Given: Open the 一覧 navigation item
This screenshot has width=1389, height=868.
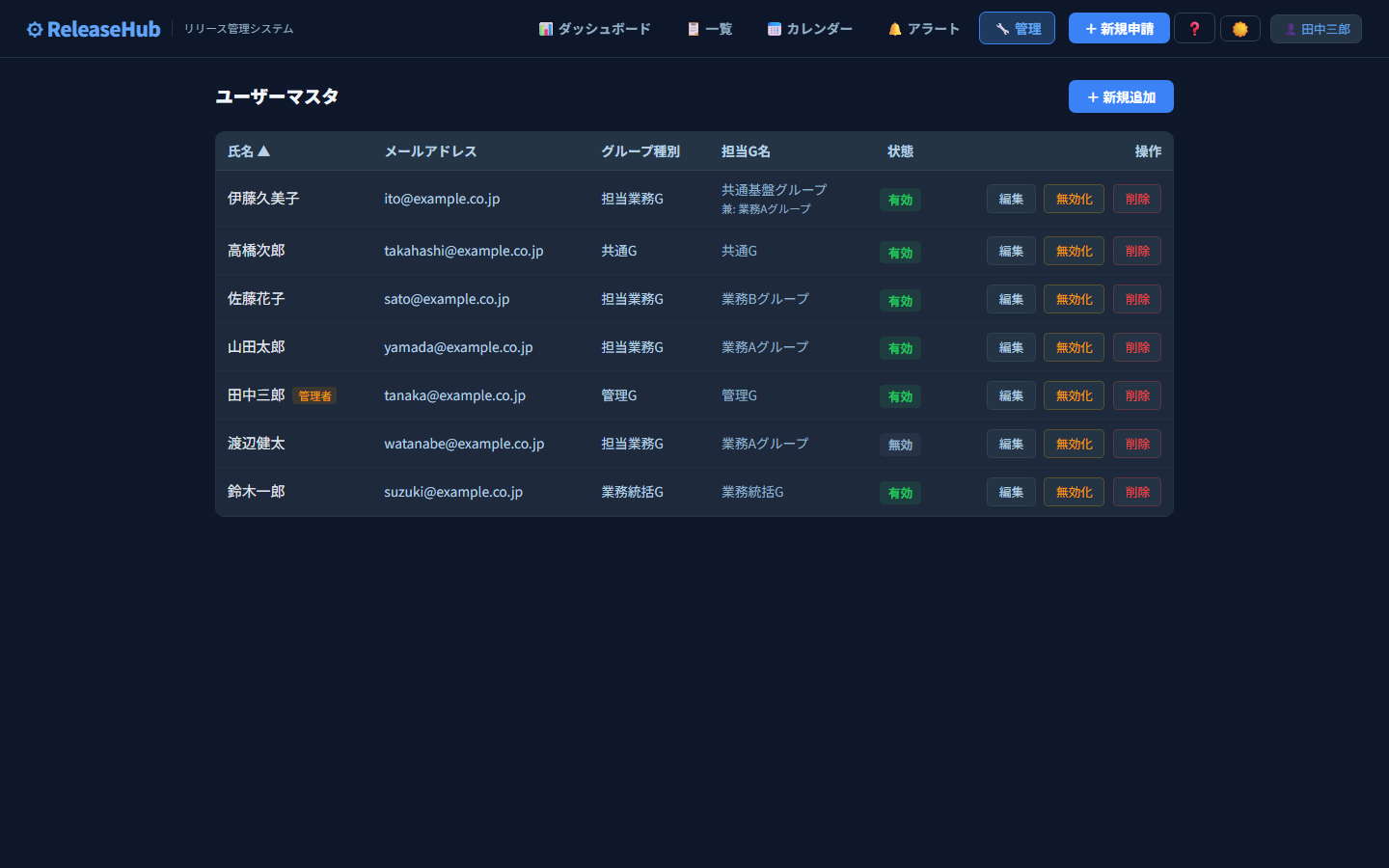Looking at the screenshot, I should [709, 29].
